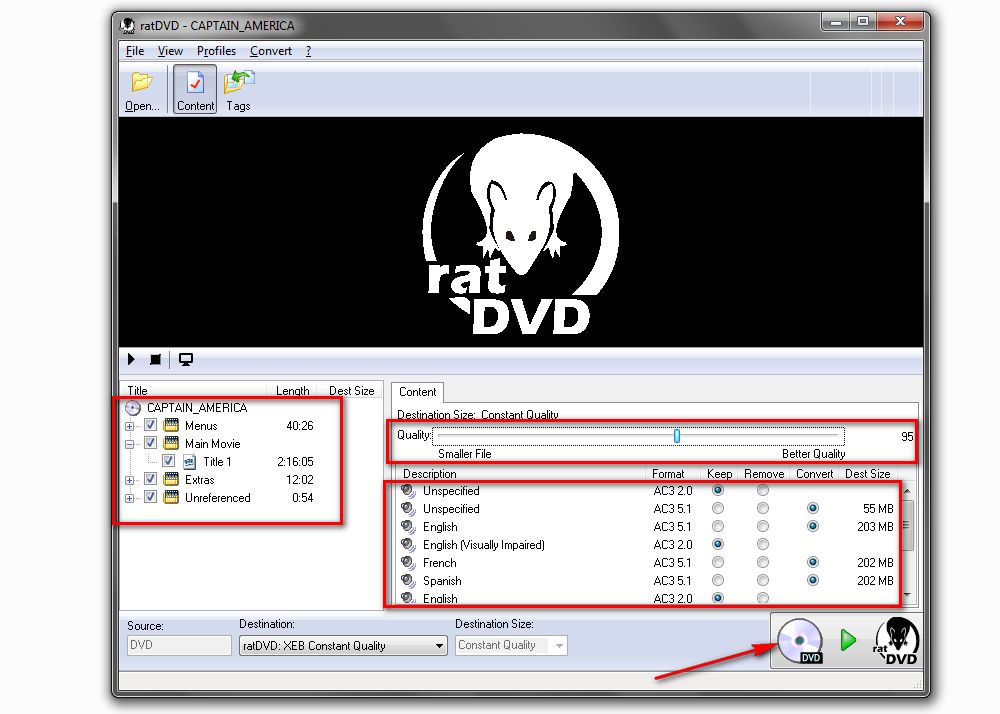Screen dimensions: 1000x714
Task: Click audio icon of Unspecified AC3 2.0 track
Action: click(408, 491)
